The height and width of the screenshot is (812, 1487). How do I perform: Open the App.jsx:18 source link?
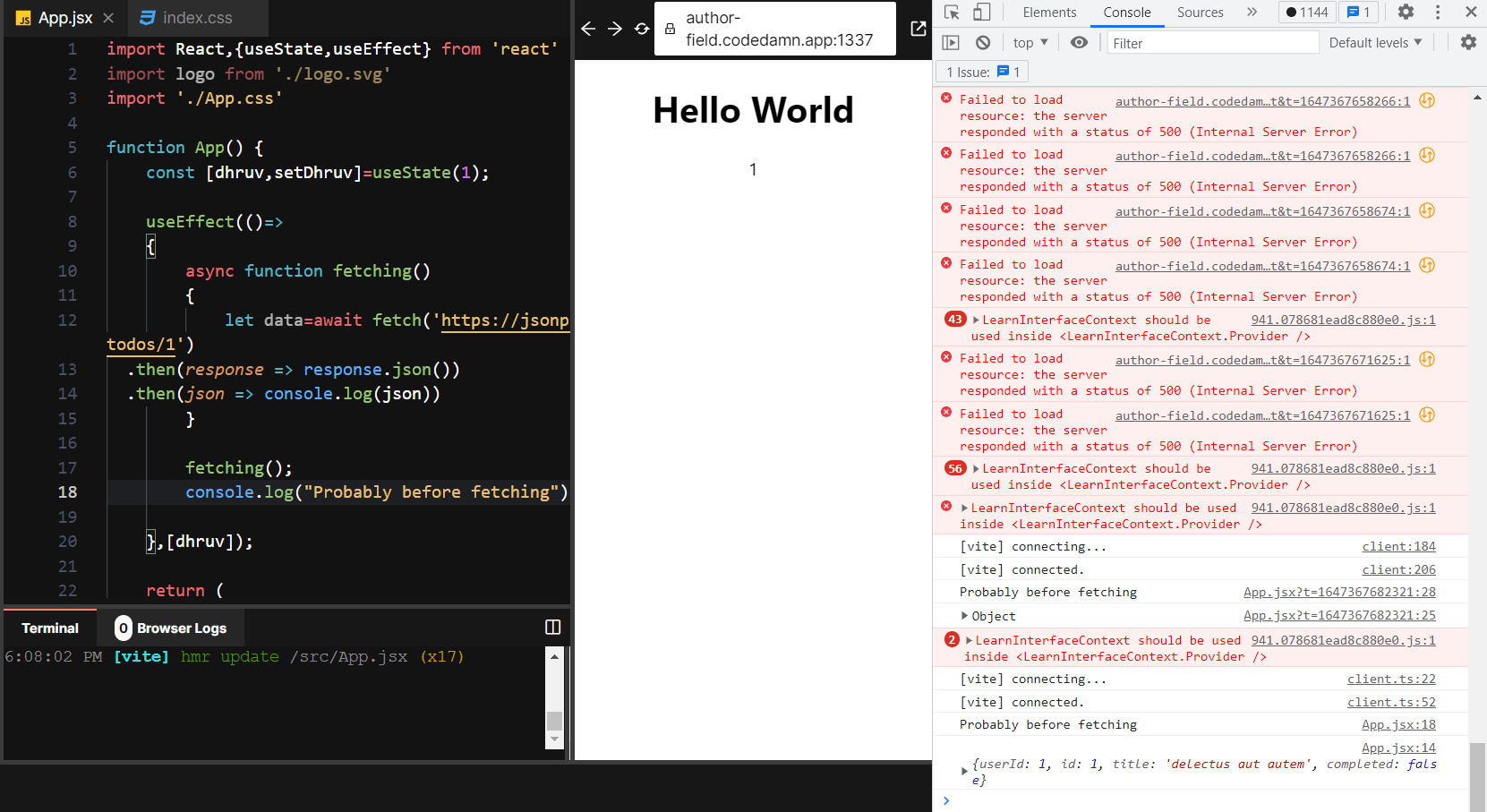(1398, 724)
